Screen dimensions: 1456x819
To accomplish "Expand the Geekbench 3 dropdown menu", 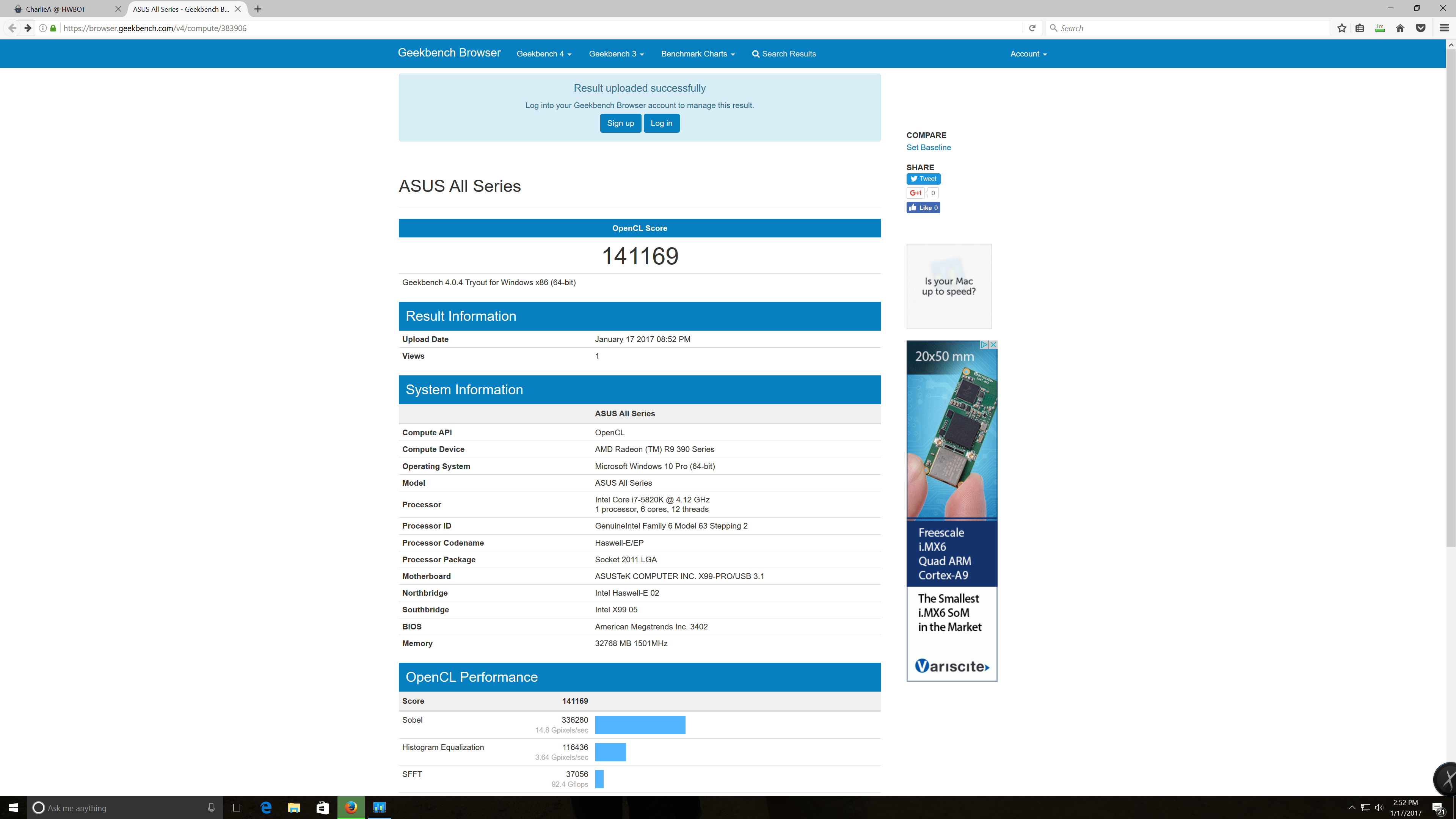I will coord(616,54).
